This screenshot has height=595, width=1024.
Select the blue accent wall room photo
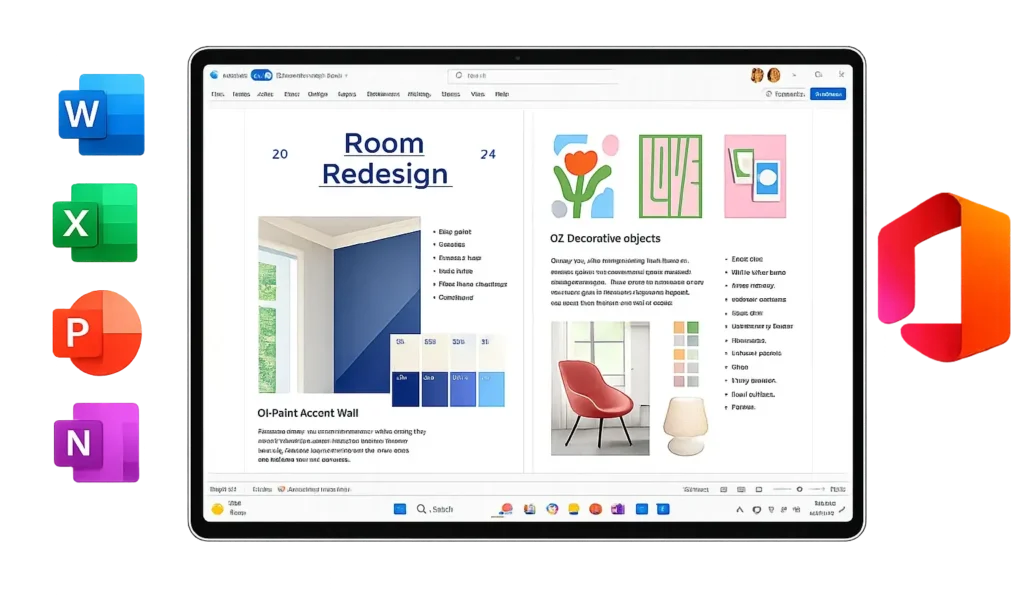339,304
